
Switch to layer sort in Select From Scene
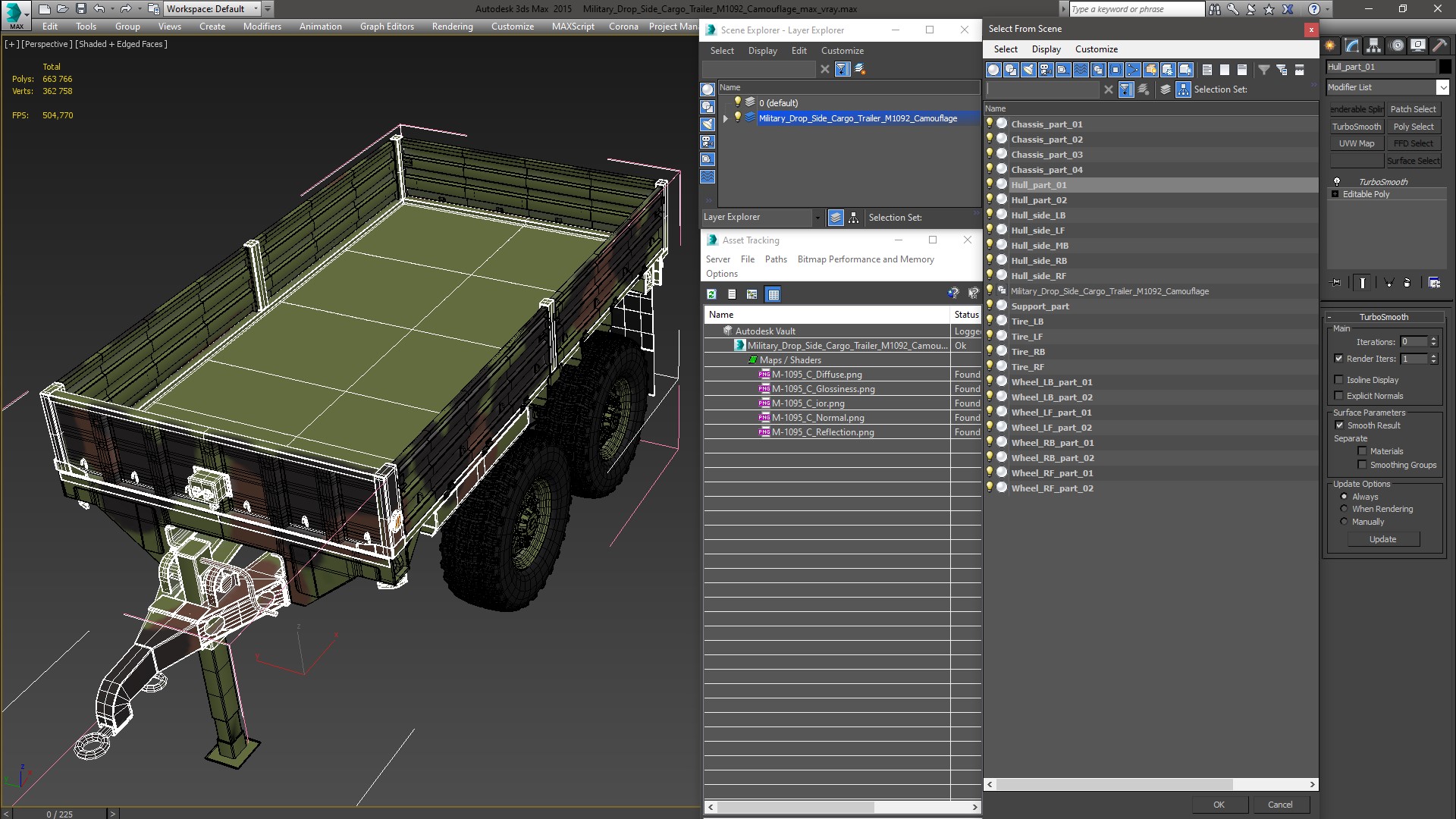1166,89
